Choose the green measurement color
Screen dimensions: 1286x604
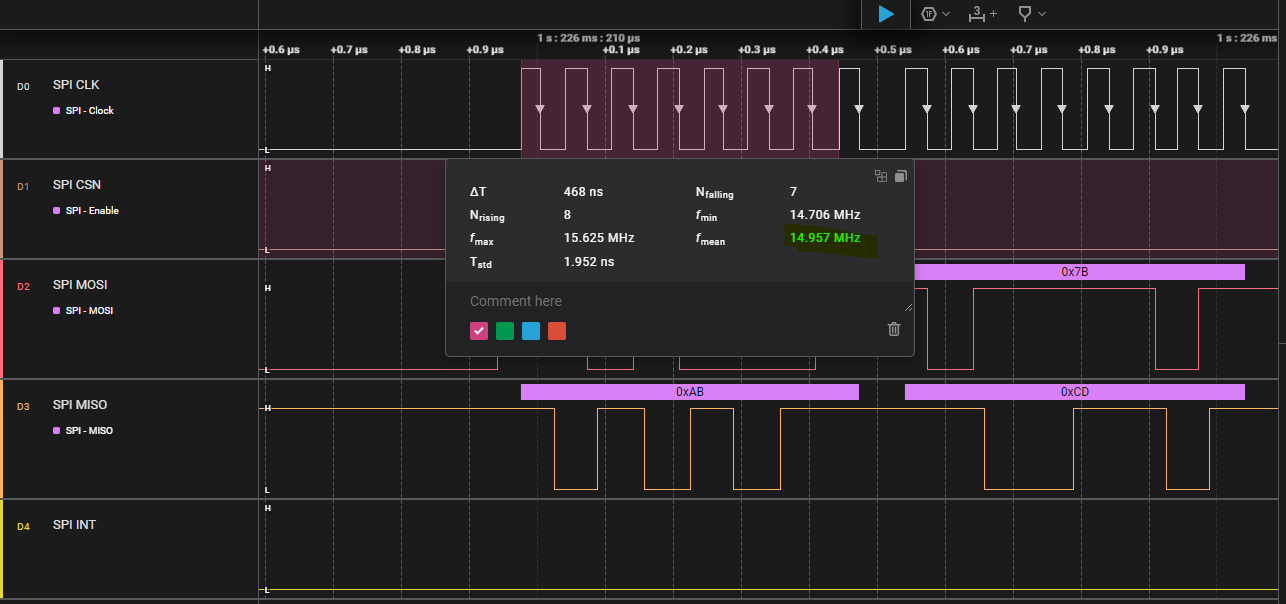click(505, 331)
